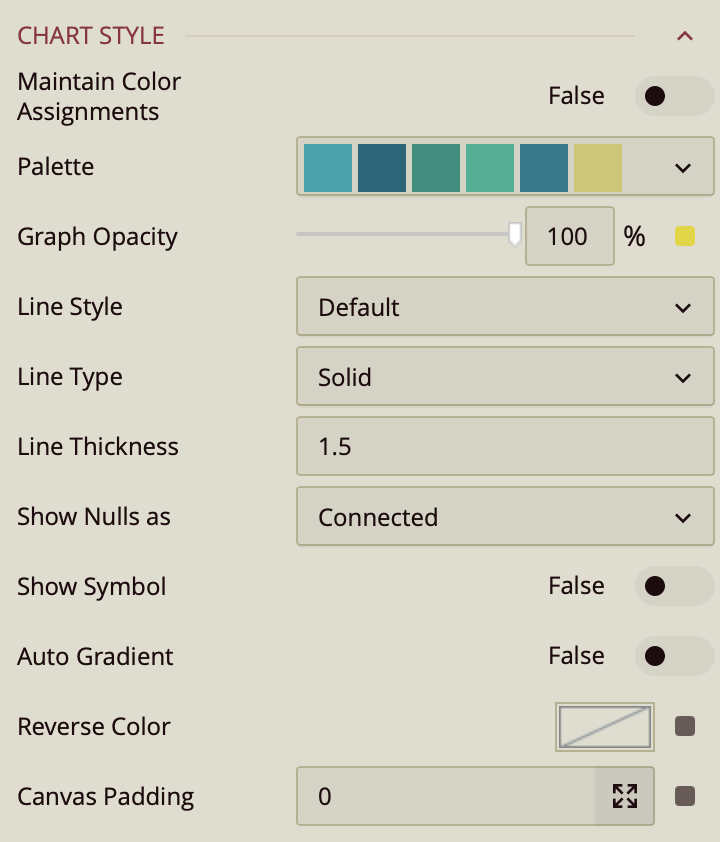Open the Palette dropdown arrow
Image resolution: width=720 pixels, height=842 pixels.
tap(683, 167)
